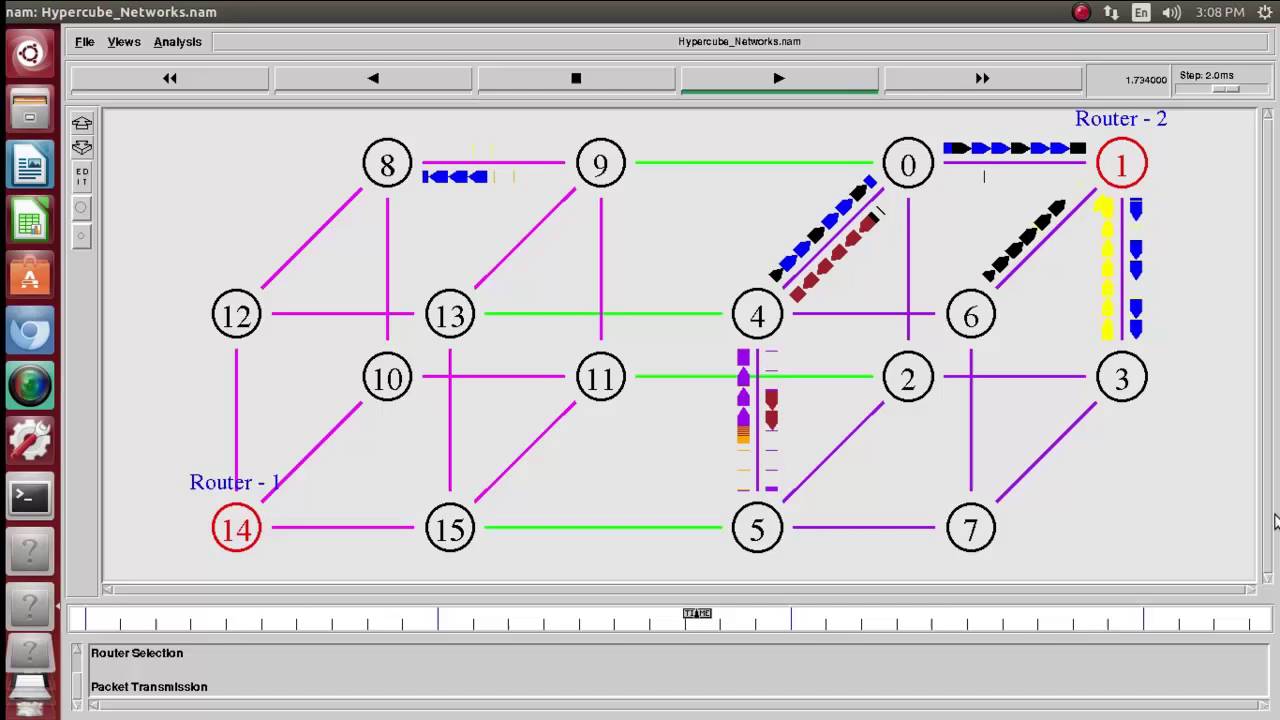Click the fast forward button
The image size is (1280, 720).
tap(982, 79)
